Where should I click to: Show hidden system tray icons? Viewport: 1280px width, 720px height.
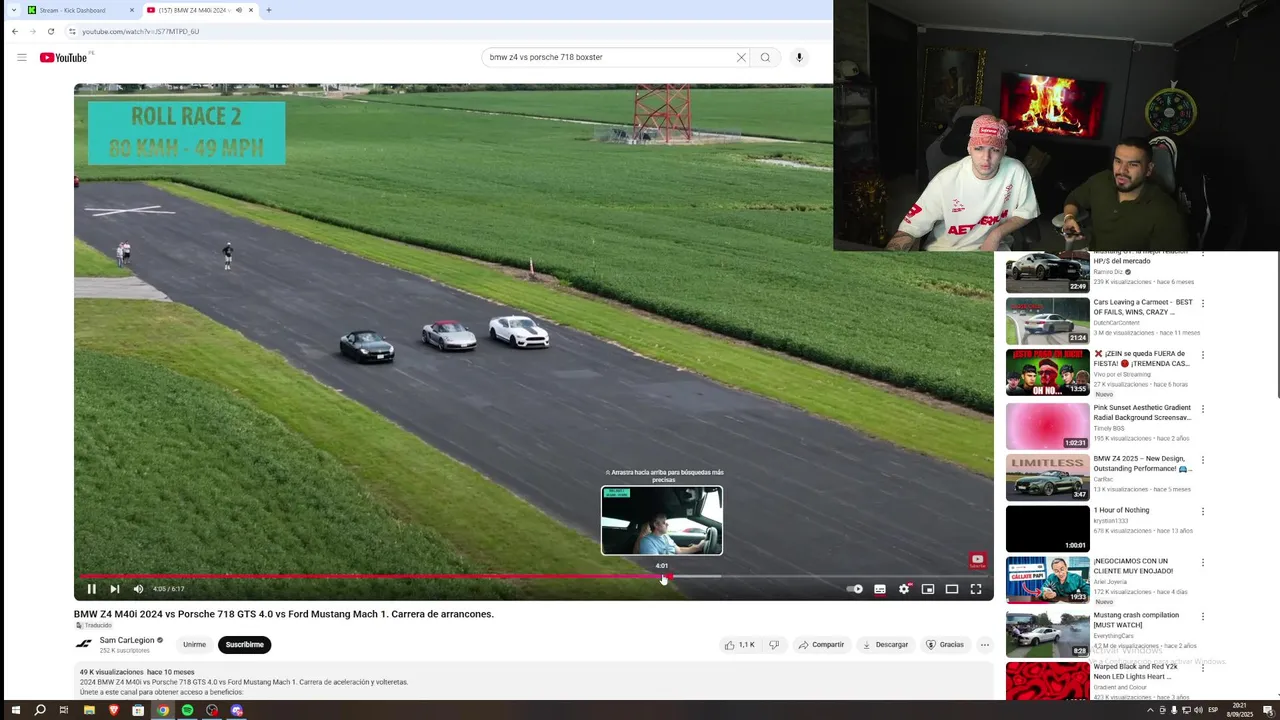click(1150, 710)
